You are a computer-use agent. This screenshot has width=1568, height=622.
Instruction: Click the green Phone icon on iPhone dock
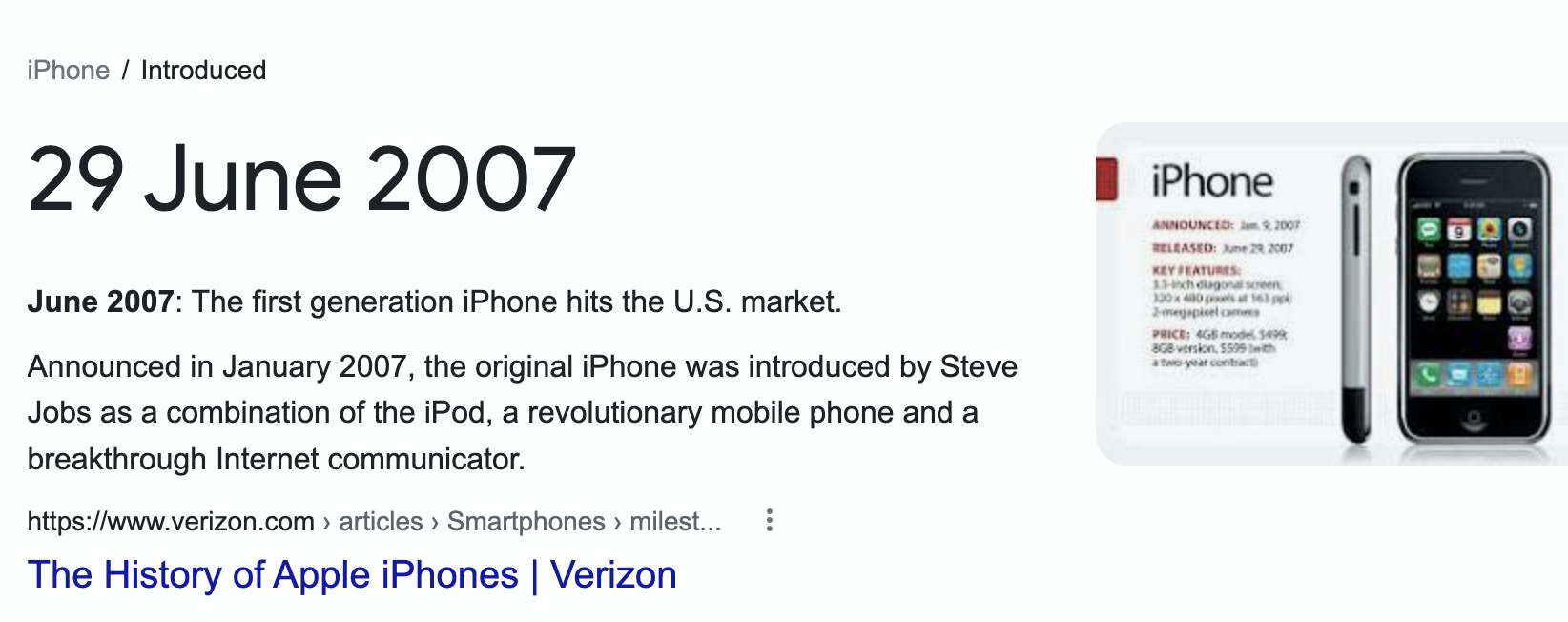pos(1428,376)
